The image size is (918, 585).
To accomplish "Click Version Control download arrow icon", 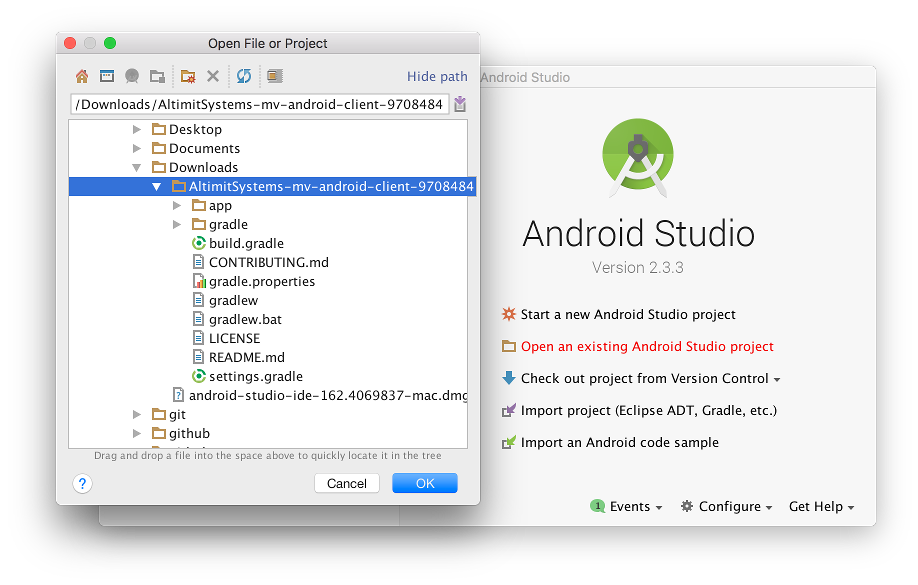I will coord(509,378).
